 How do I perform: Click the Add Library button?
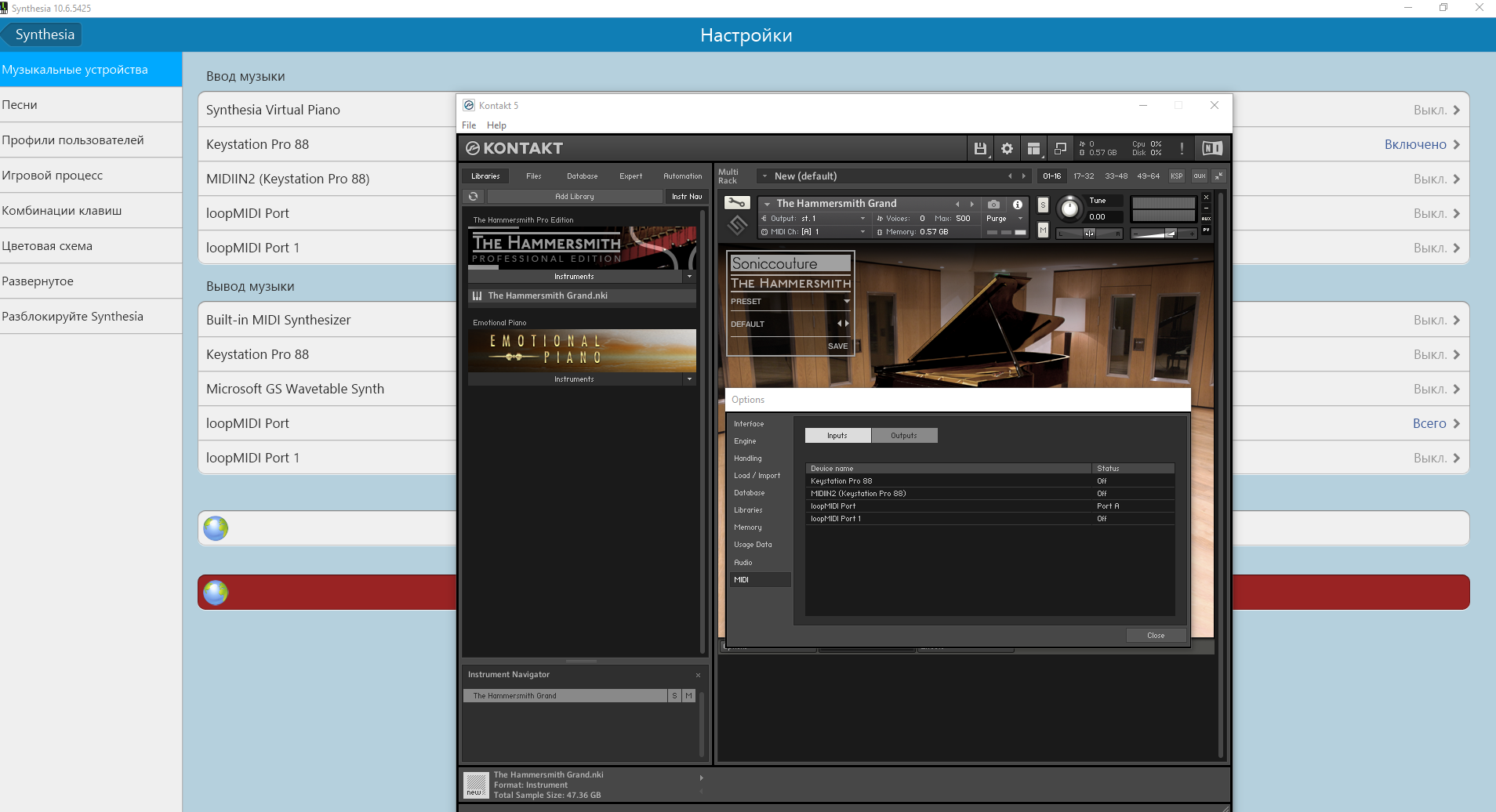point(575,197)
